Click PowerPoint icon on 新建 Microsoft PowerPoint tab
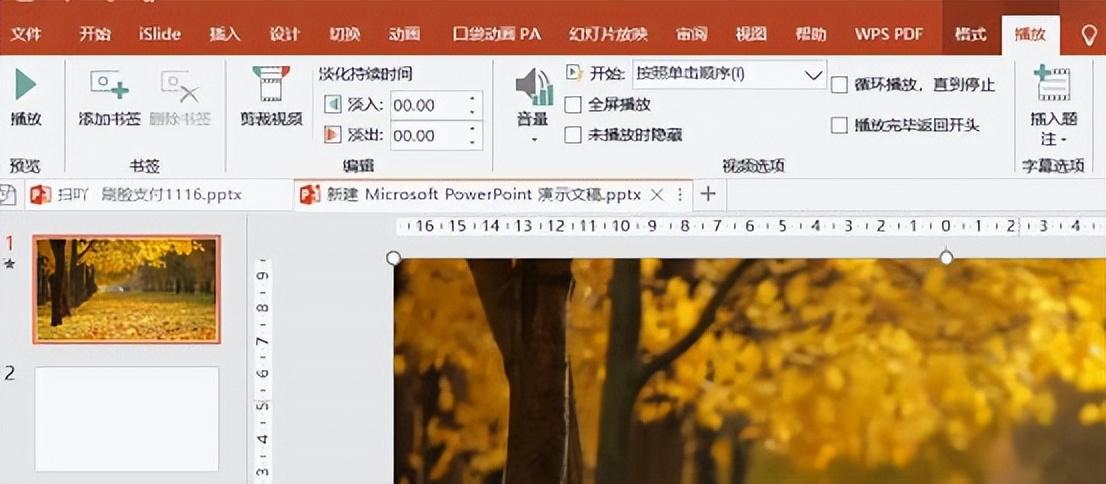This screenshot has height=484, width=1106. (x=310, y=195)
